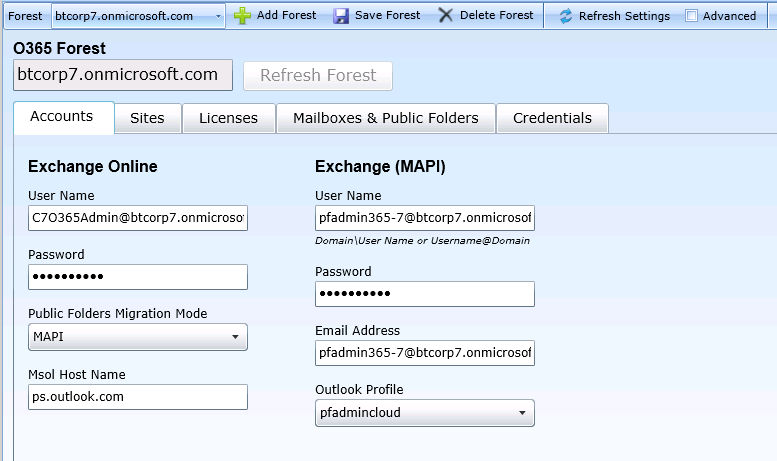Click the X Delete Forest icon
This screenshot has width=777, height=461.
445,15
